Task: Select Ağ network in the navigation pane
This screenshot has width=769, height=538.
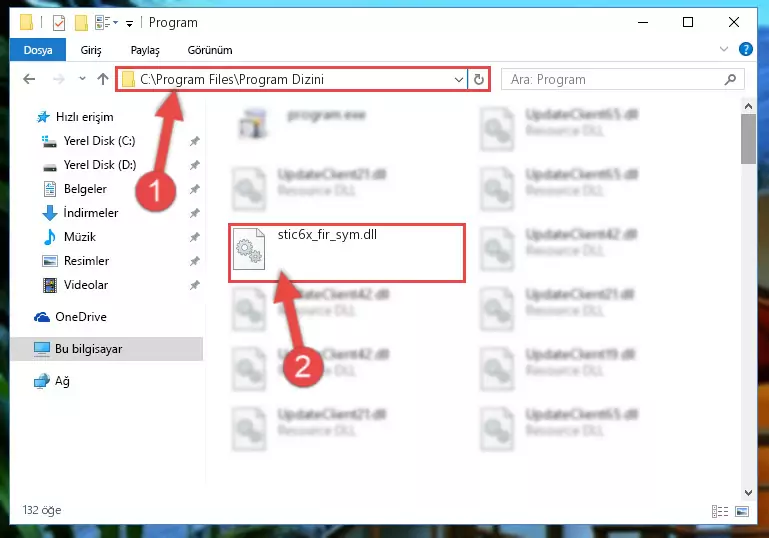Action: [x=62, y=381]
